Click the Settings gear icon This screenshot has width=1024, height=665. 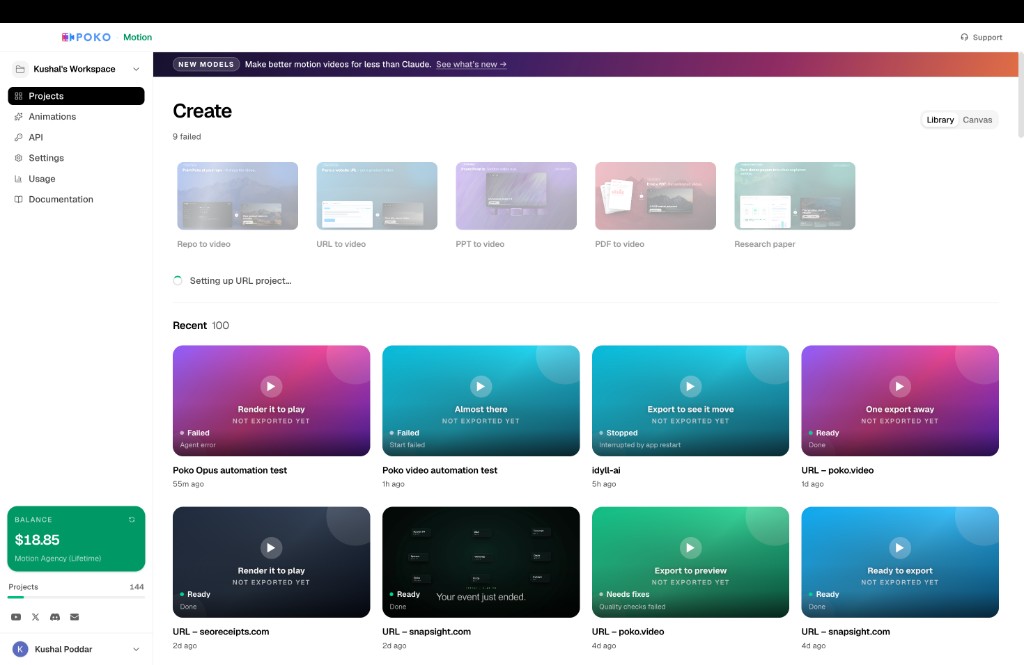click(x=18, y=158)
